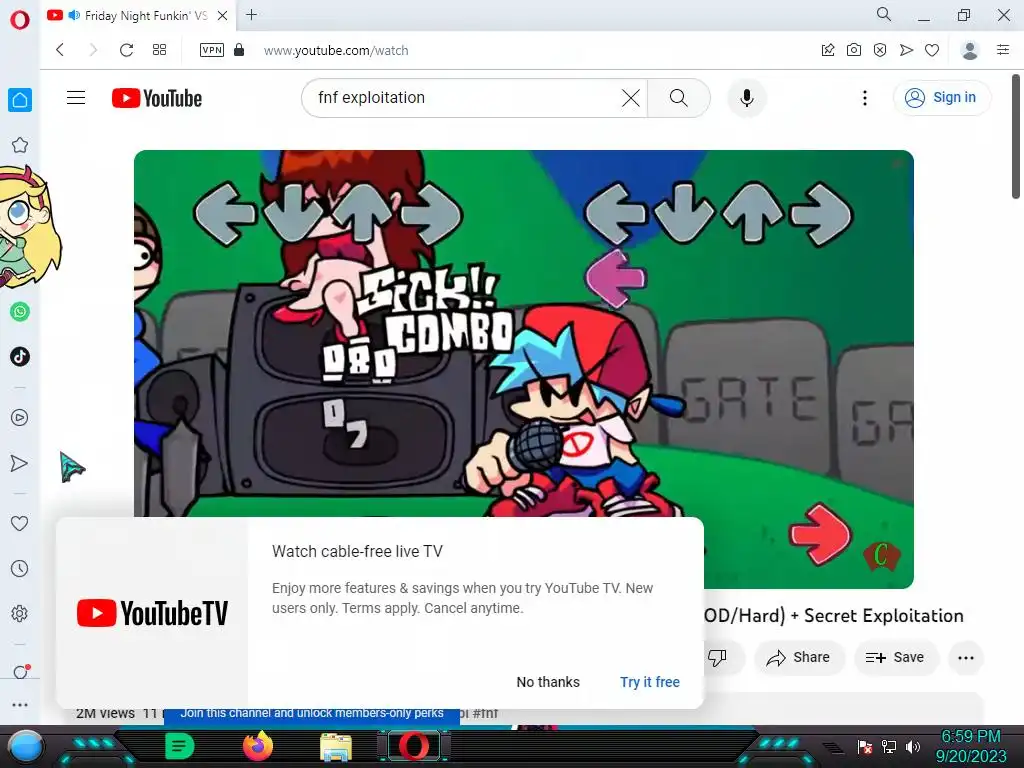Click the YouTube URL address field
This screenshot has width=1024, height=768.
(336, 50)
